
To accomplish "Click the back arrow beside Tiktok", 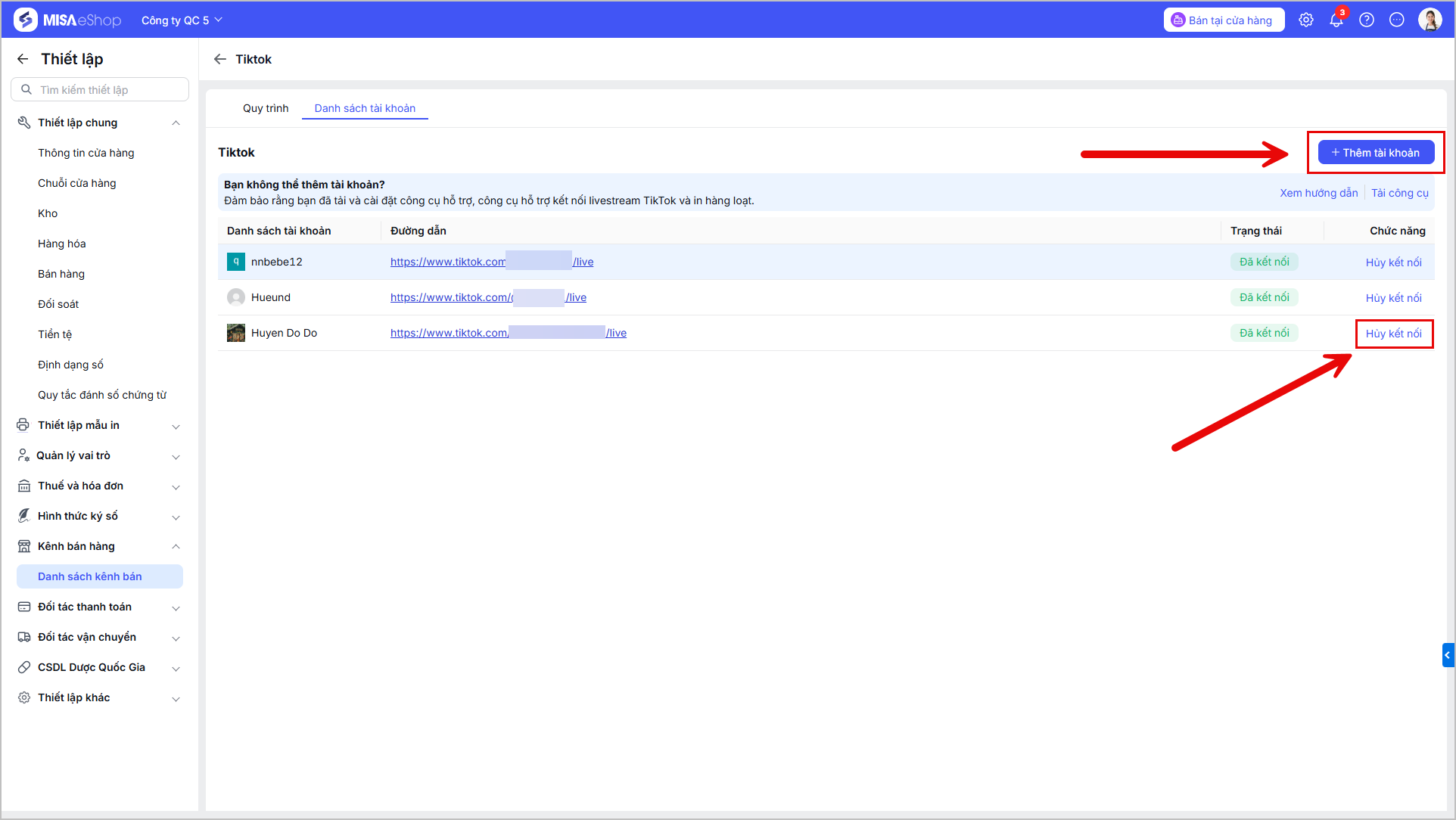I will tap(220, 59).
